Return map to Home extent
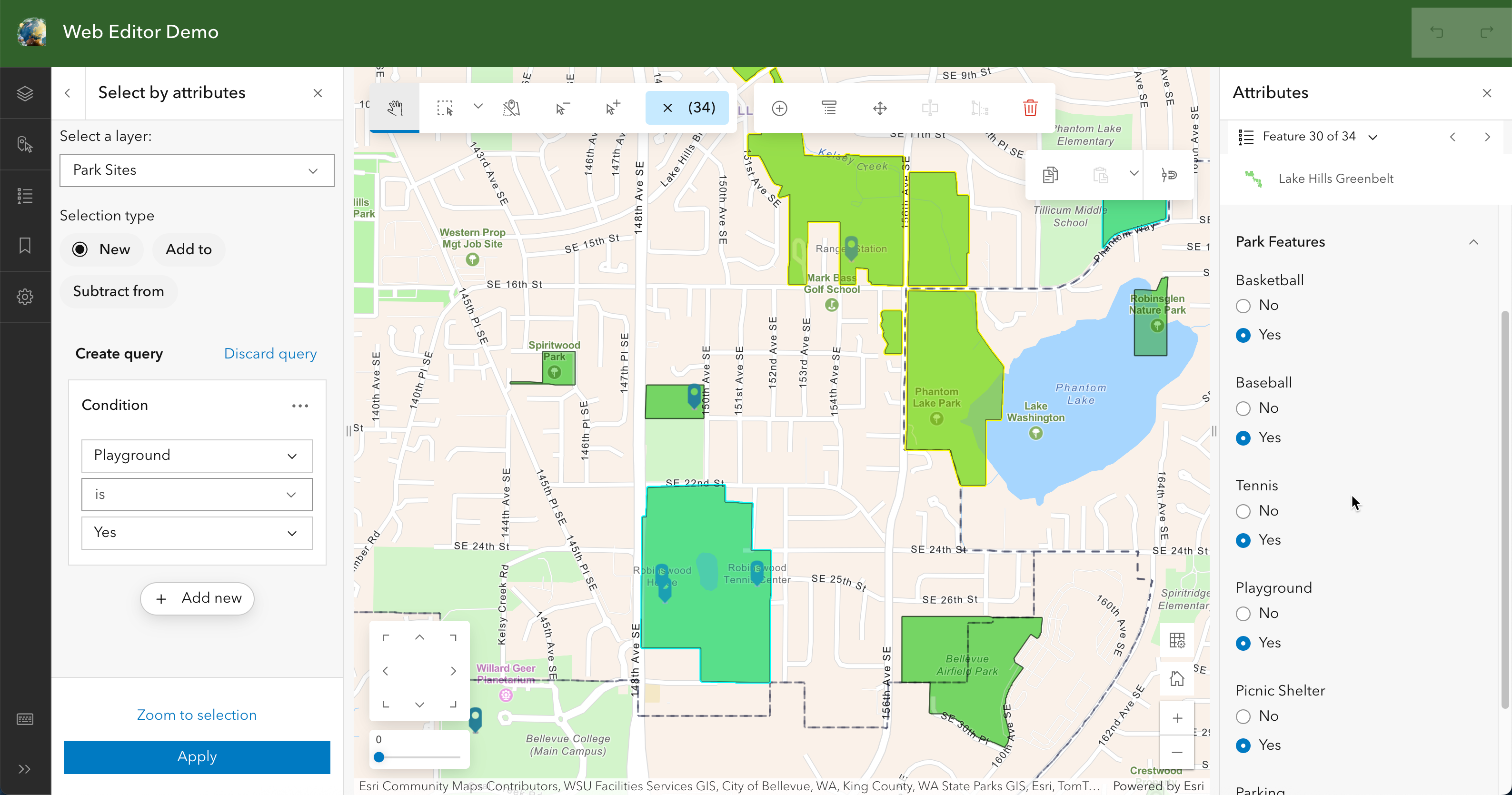 [1177, 679]
